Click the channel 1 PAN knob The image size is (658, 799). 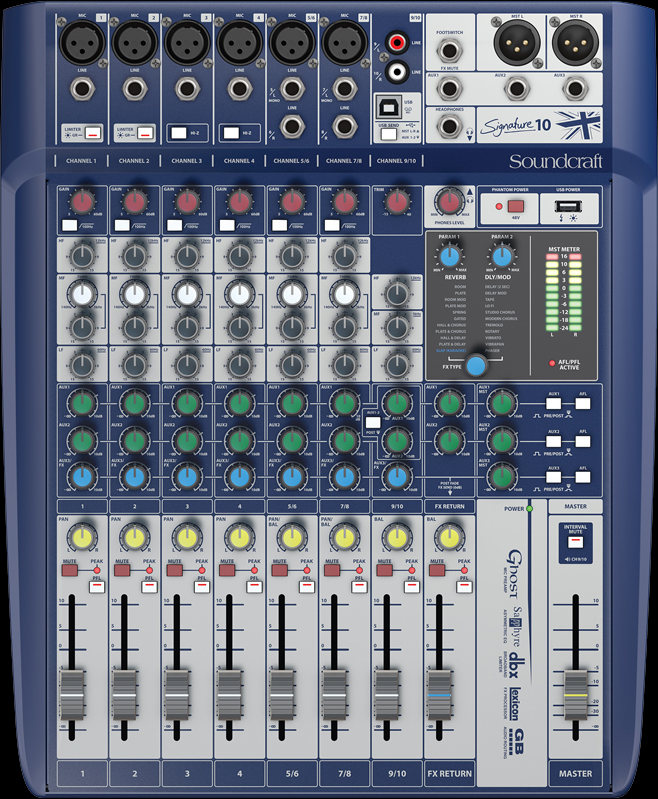click(x=82, y=538)
